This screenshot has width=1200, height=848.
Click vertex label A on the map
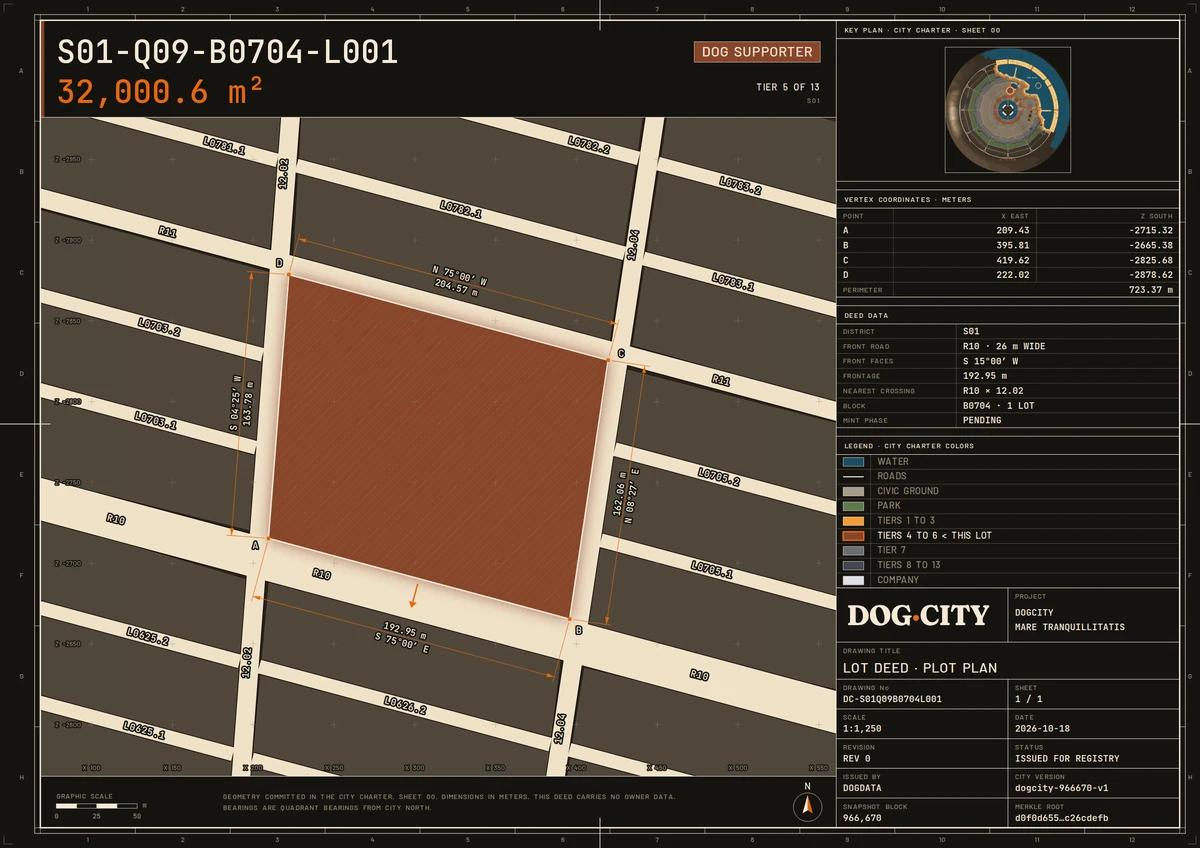coord(255,545)
